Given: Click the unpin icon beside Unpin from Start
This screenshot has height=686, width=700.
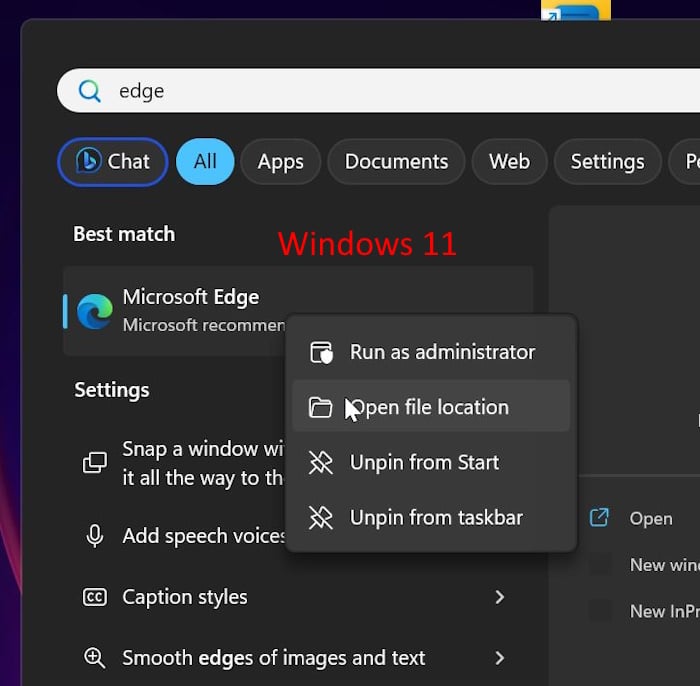Looking at the screenshot, I should 321,462.
